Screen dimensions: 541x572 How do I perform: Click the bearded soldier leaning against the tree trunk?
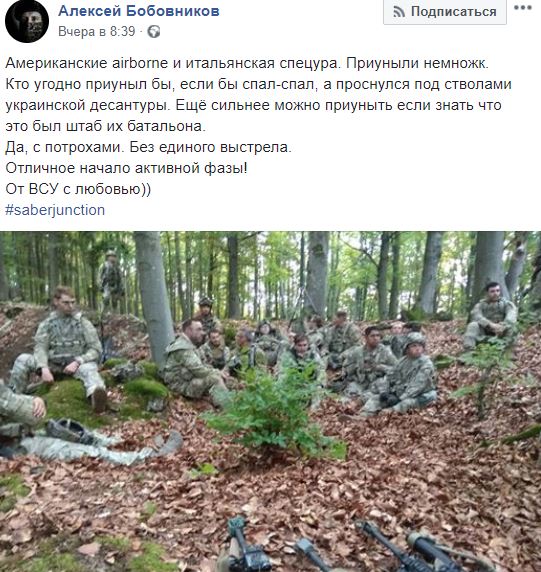coord(192,359)
